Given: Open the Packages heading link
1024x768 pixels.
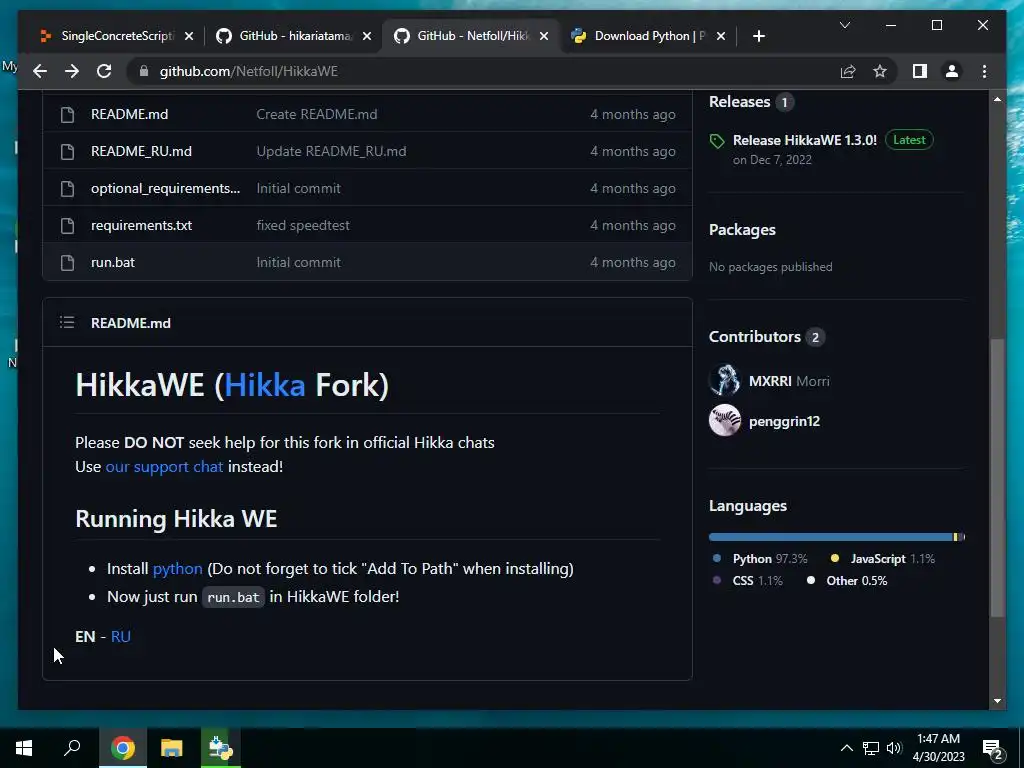Looking at the screenshot, I should click(x=743, y=230).
